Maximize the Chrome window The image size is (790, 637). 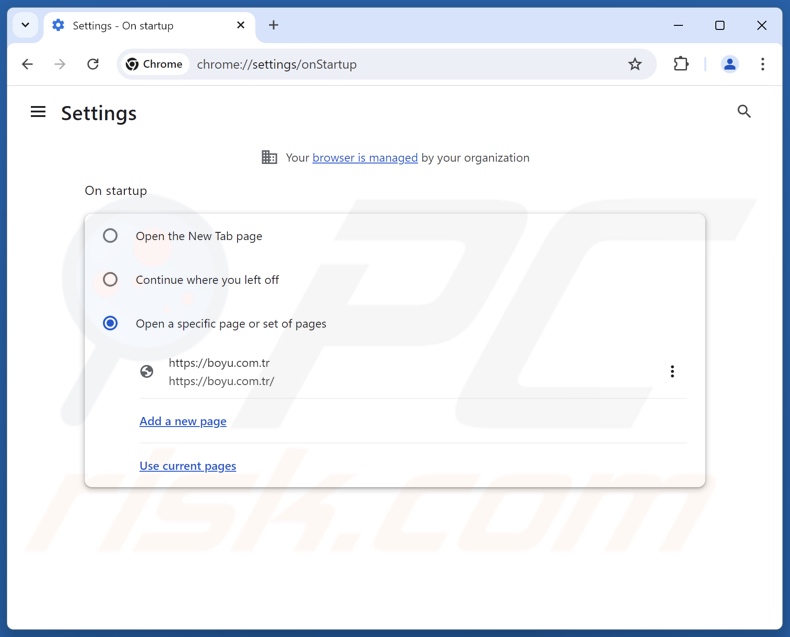pos(720,25)
